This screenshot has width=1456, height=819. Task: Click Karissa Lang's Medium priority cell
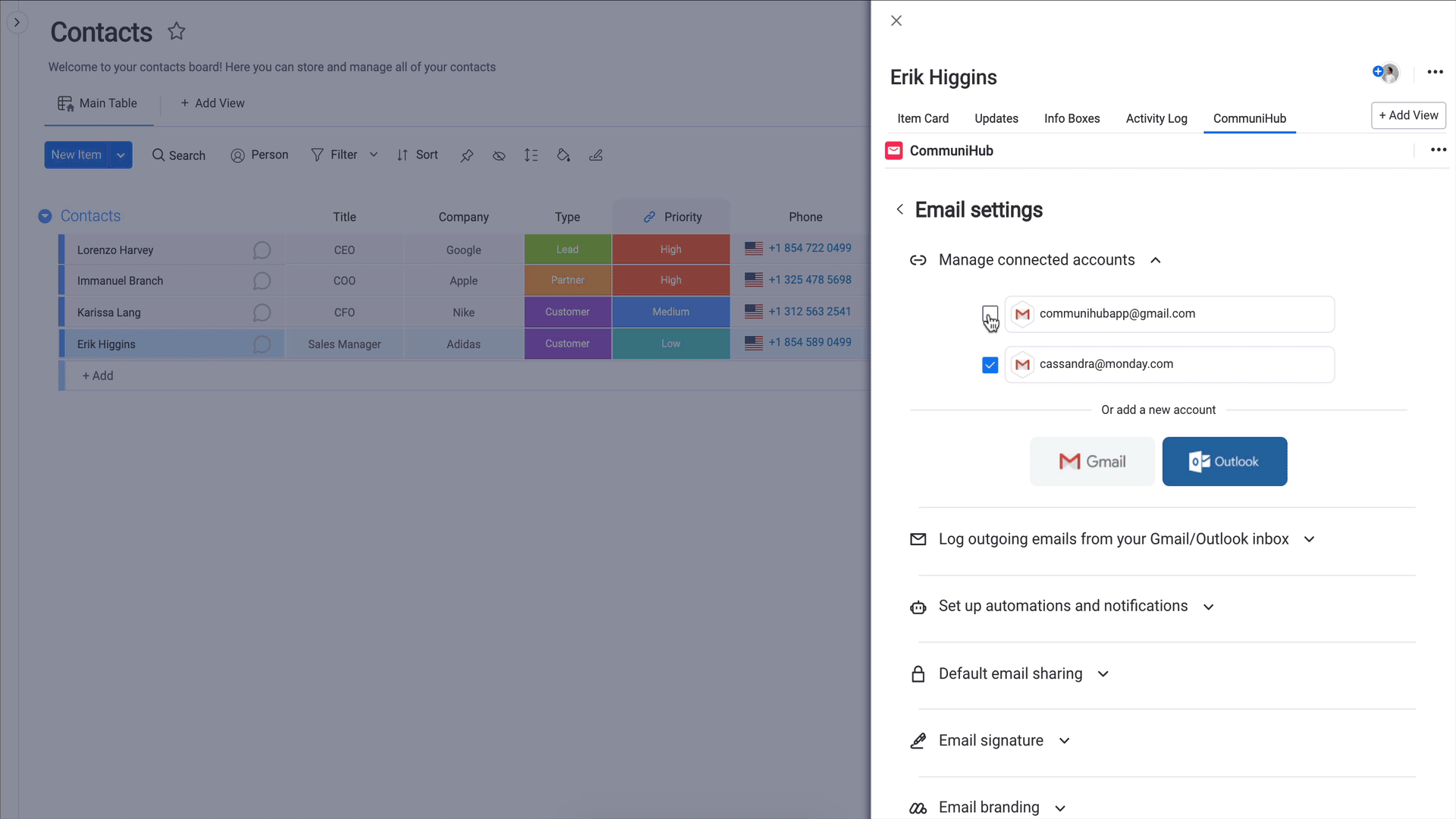671,312
